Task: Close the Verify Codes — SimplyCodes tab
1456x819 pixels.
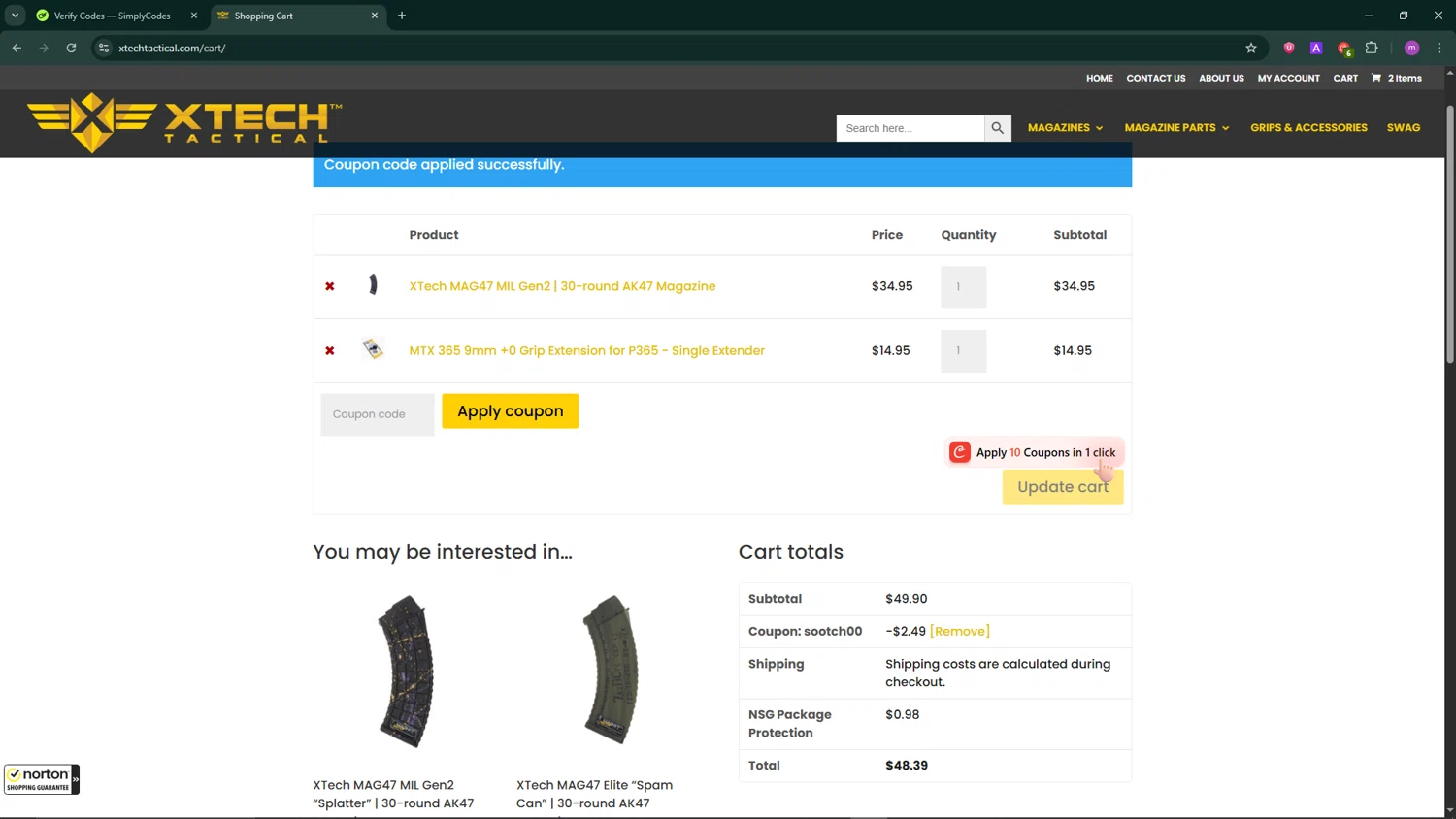Action: click(x=194, y=16)
